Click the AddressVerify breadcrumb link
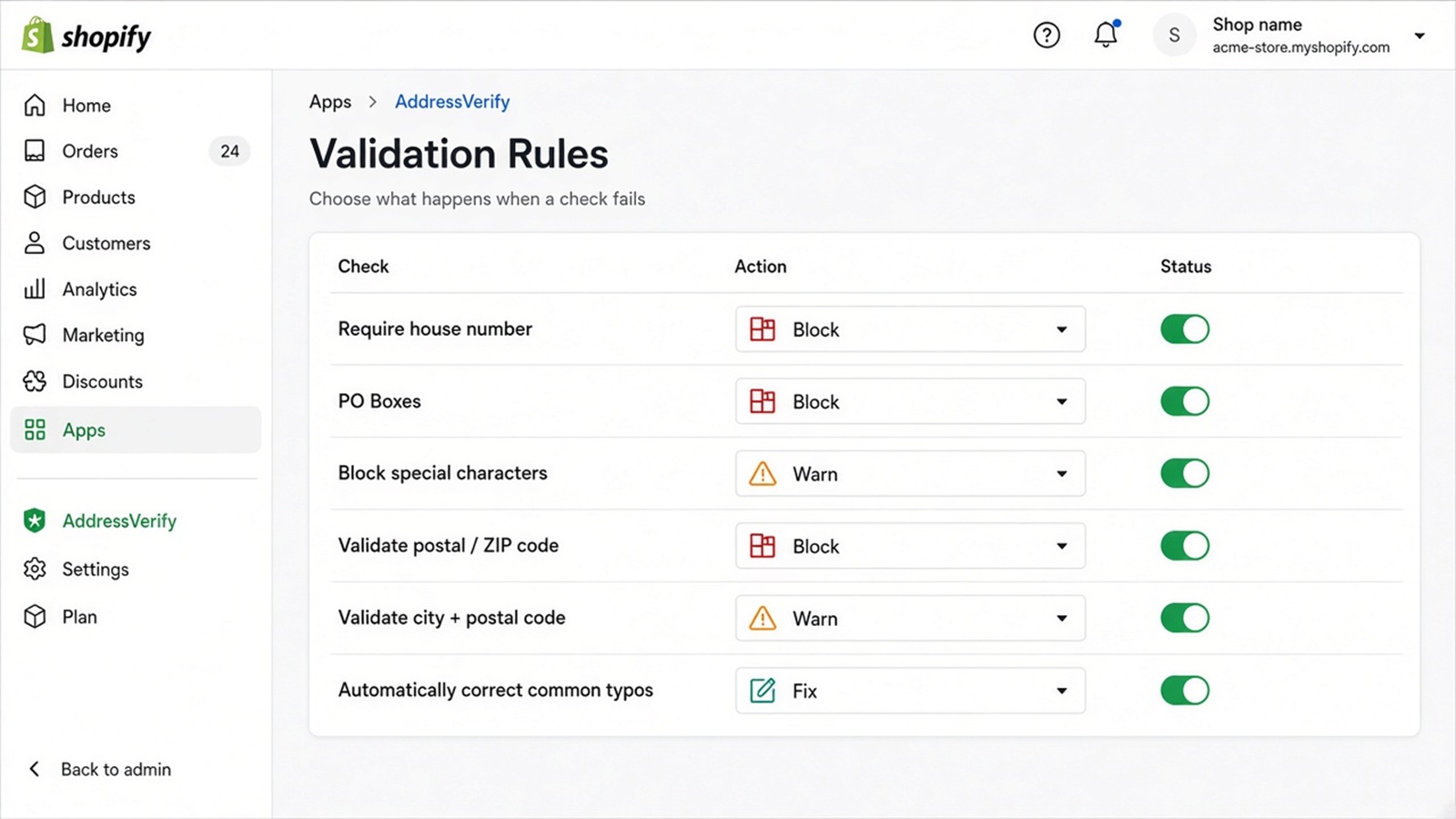The image size is (1456, 819). click(452, 102)
